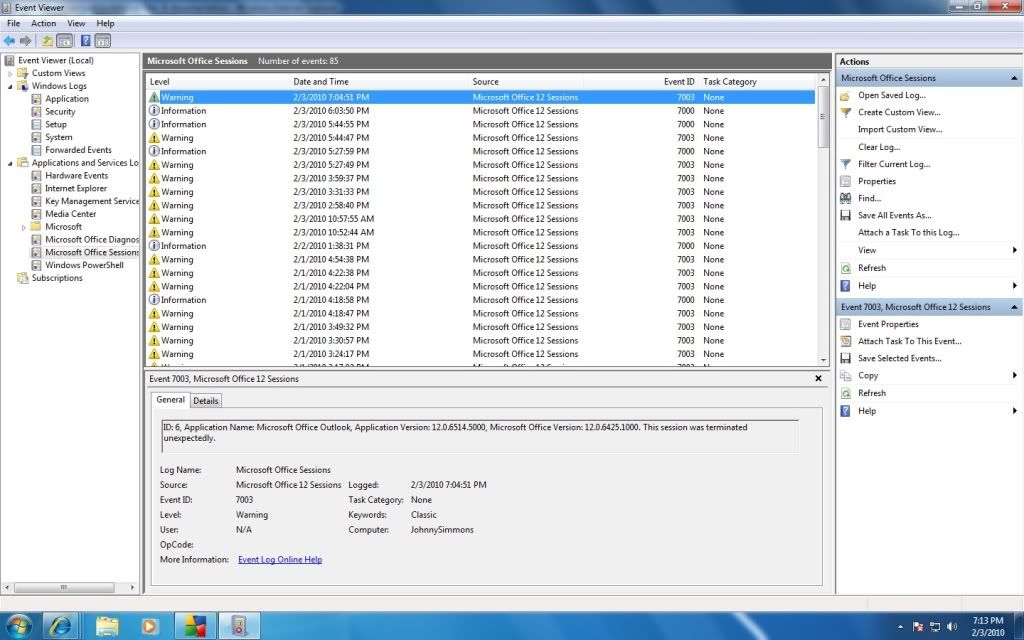The image size is (1024, 640).
Task: Expand the Copy submenu arrow
Action: (x=1014, y=376)
